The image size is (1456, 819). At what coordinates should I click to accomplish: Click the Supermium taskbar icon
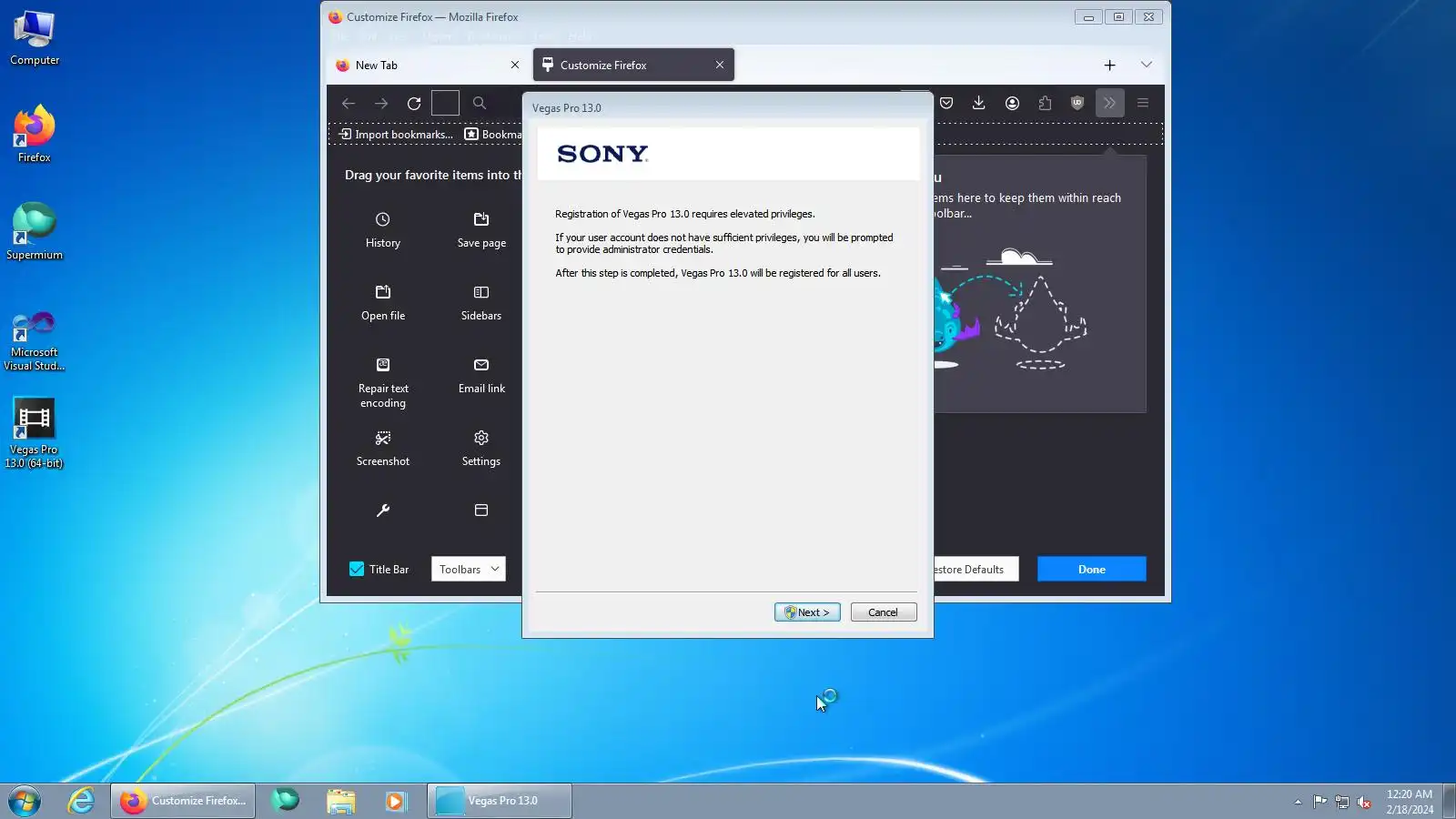point(285,801)
